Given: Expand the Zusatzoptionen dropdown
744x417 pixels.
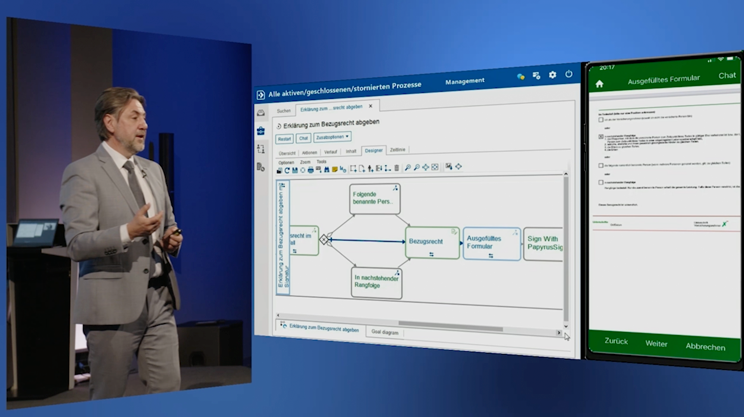Looking at the screenshot, I should (332, 137).
